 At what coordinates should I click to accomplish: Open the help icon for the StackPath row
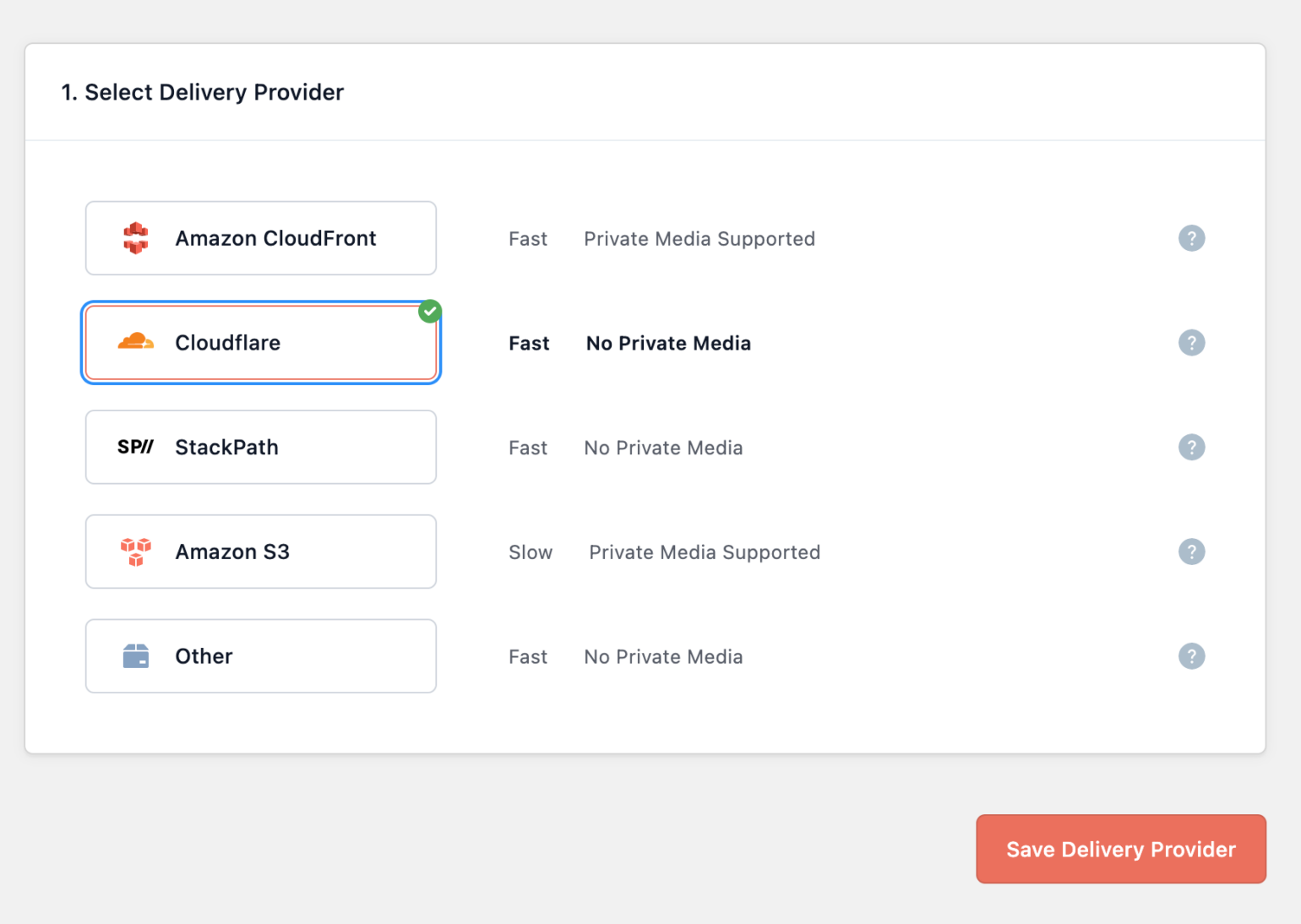[1191, 448]
